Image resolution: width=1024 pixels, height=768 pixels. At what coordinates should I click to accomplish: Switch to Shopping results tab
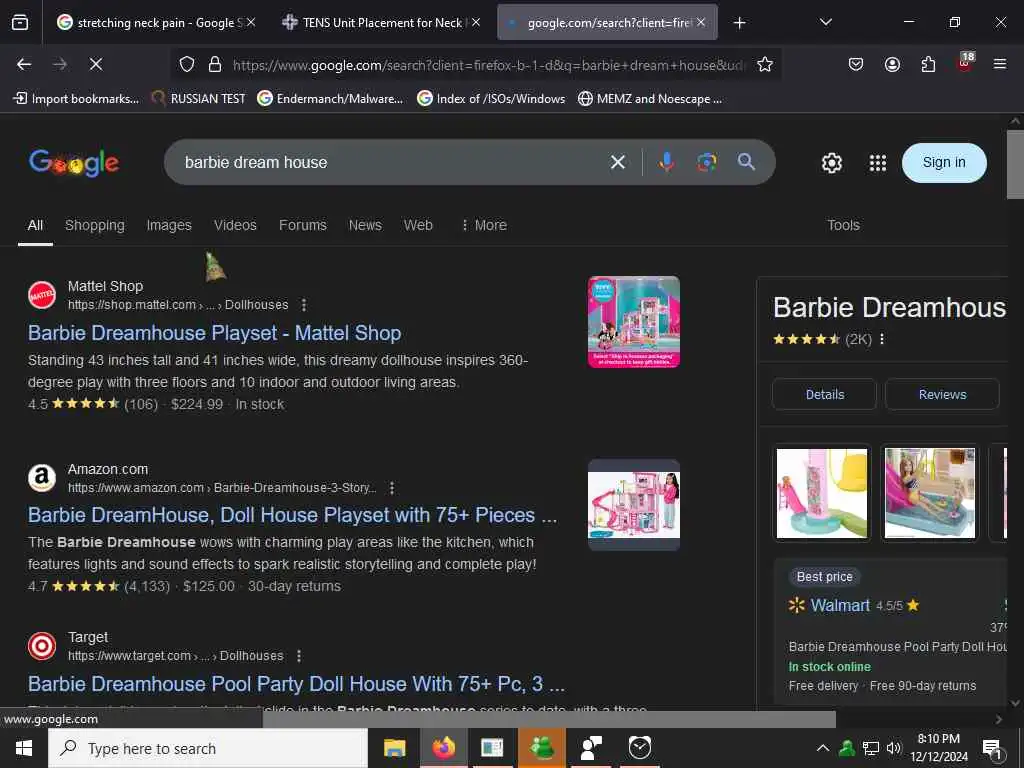(x=95, y=225)
